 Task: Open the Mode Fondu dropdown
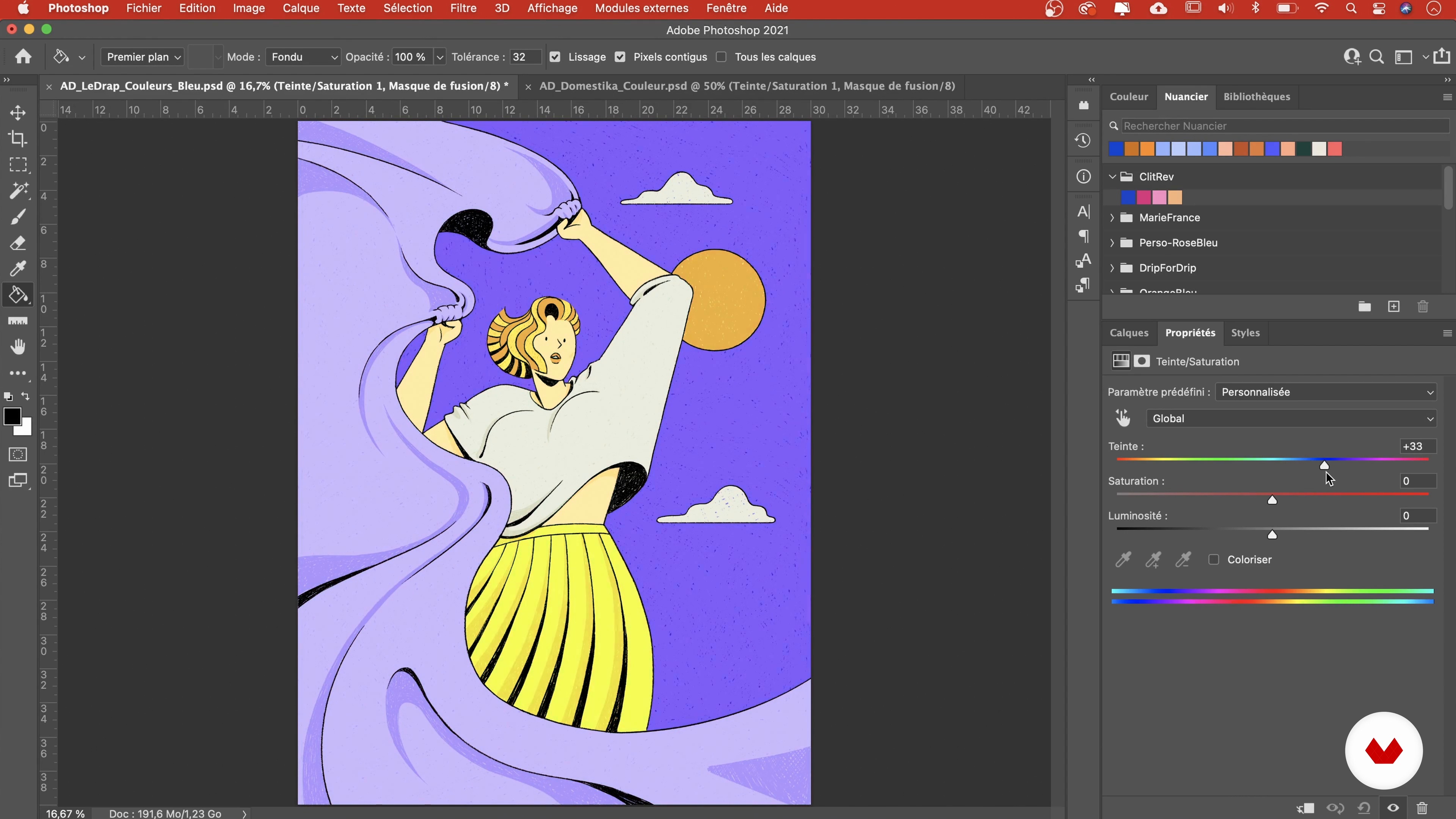[x=303, y=56]
